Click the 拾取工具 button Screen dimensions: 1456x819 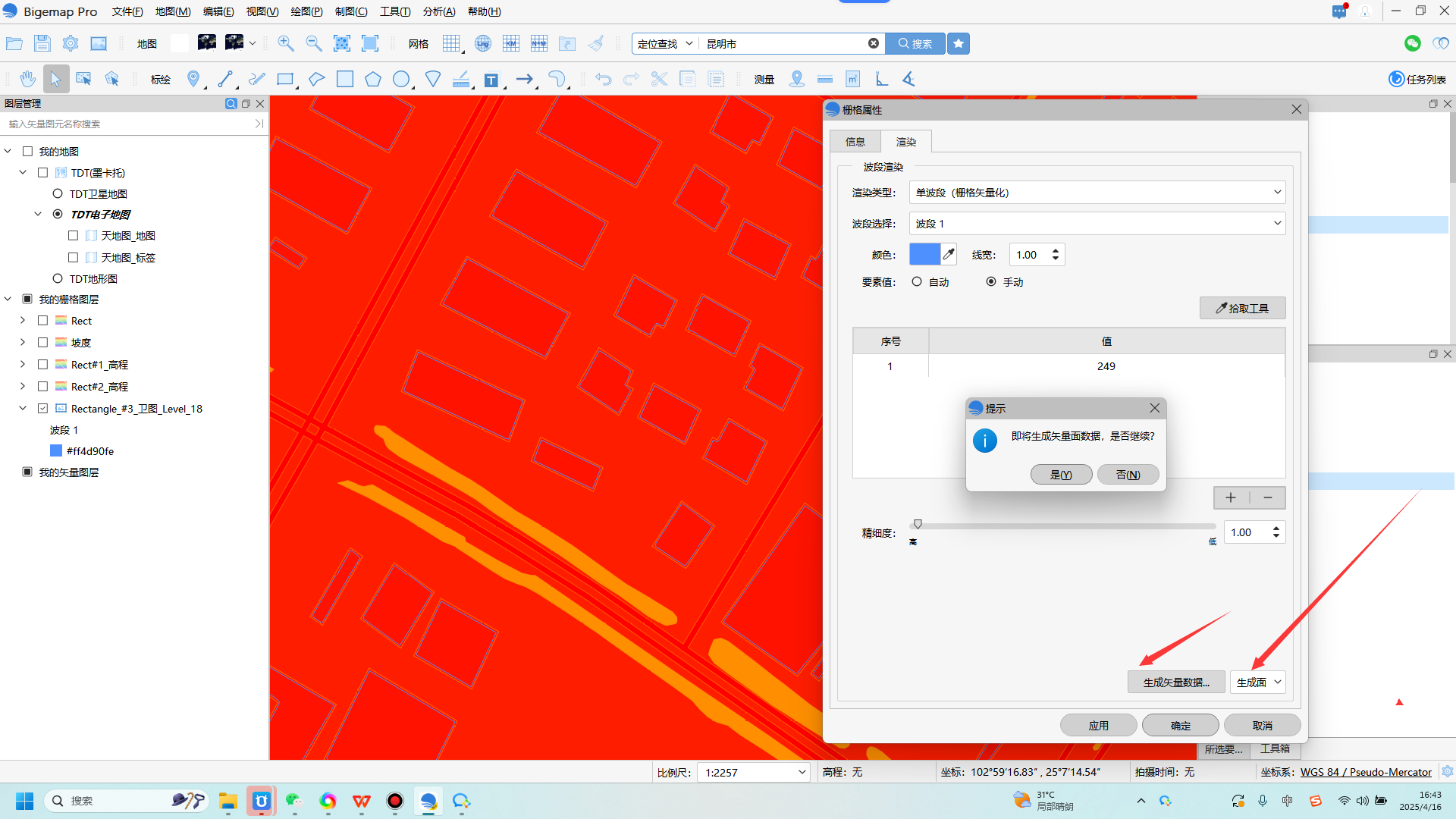coord(1242,308)
